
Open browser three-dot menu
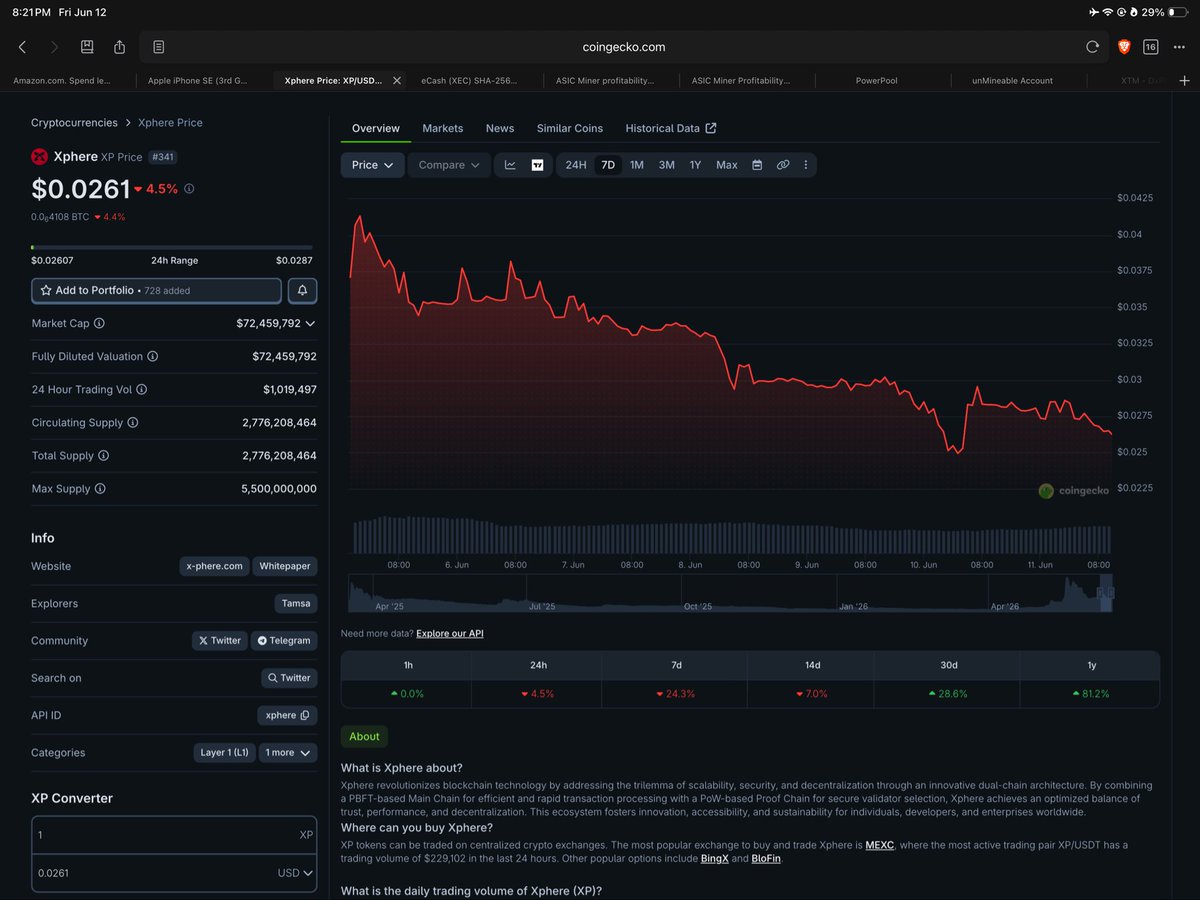click(x=1179, y=47)
